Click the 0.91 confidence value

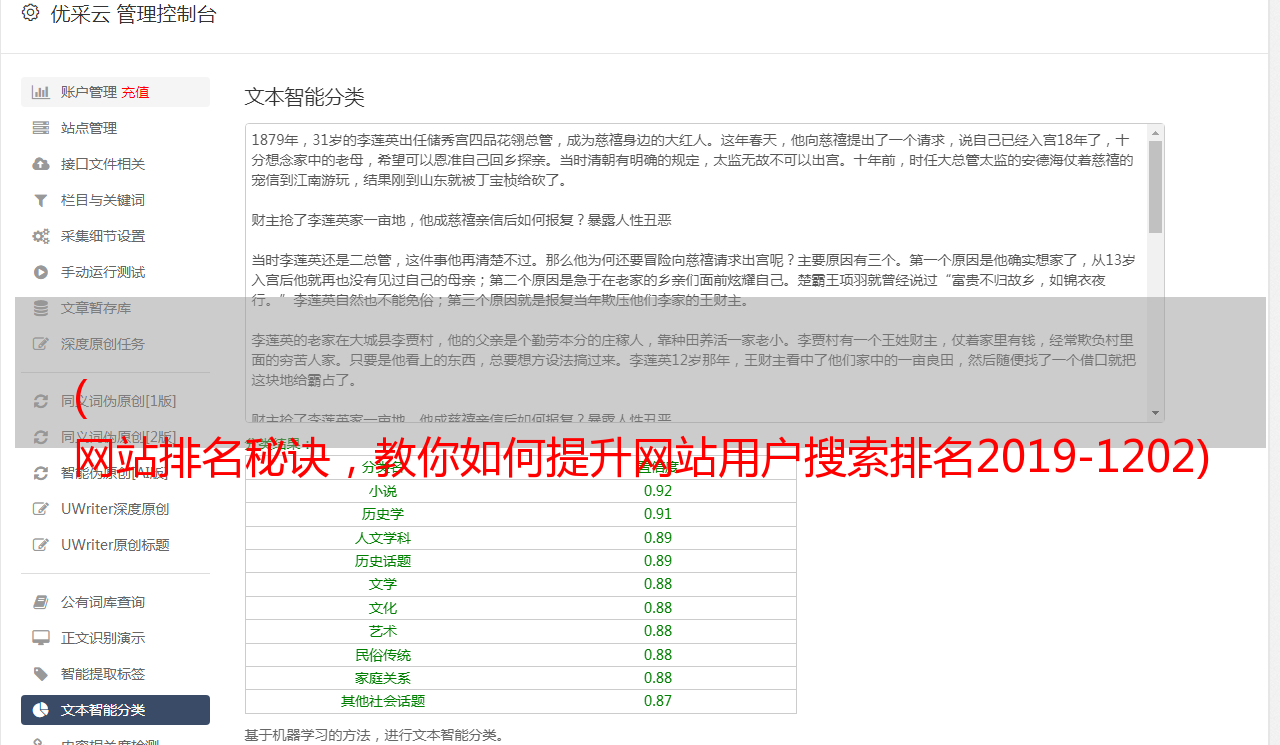(x=658, y=514)
